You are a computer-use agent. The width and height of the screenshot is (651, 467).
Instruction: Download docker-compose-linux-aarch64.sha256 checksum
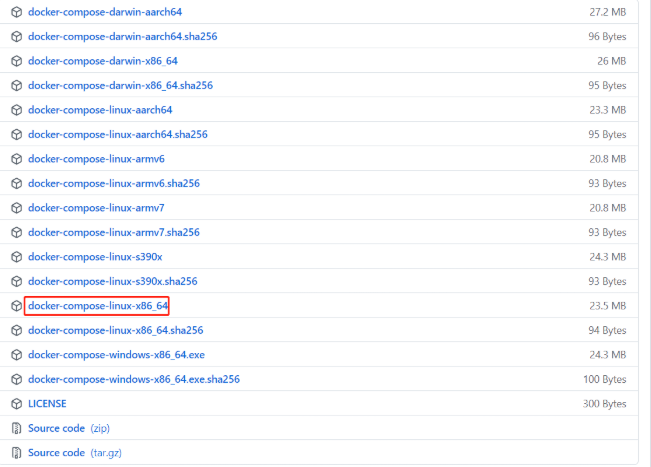(117, 134)
